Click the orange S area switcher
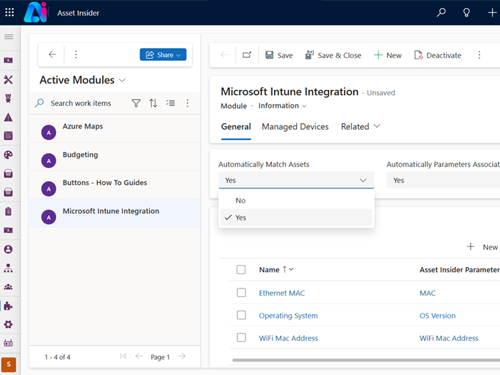Screen dimensions: 500x375 (9, 365)
